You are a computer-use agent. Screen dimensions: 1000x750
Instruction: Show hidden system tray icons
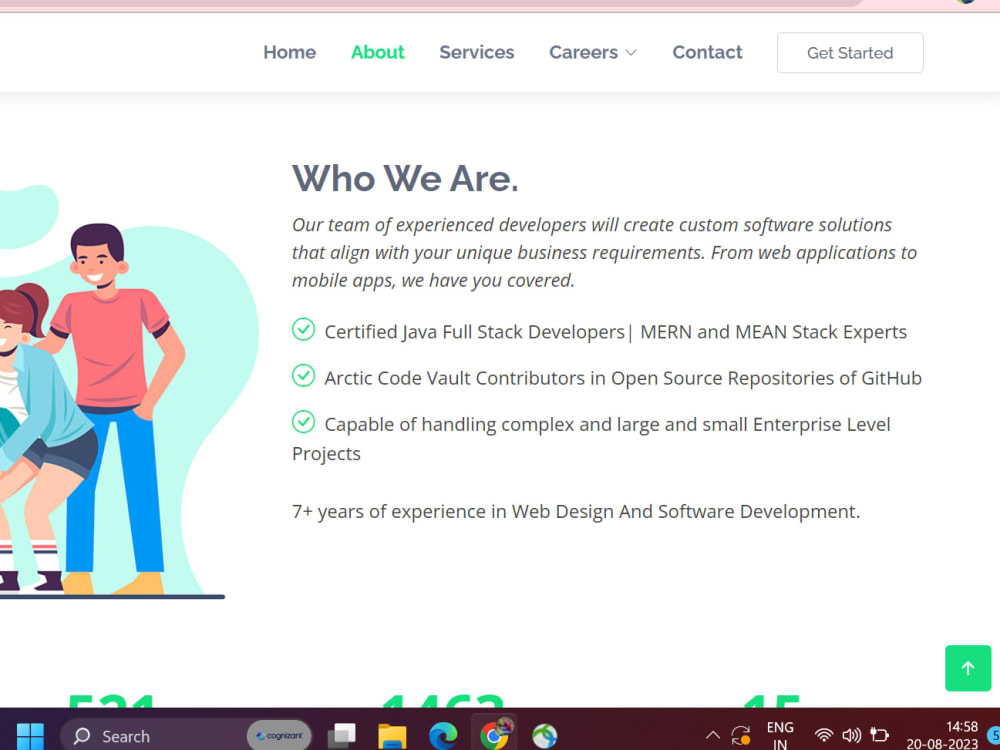(x=713, y=735)
